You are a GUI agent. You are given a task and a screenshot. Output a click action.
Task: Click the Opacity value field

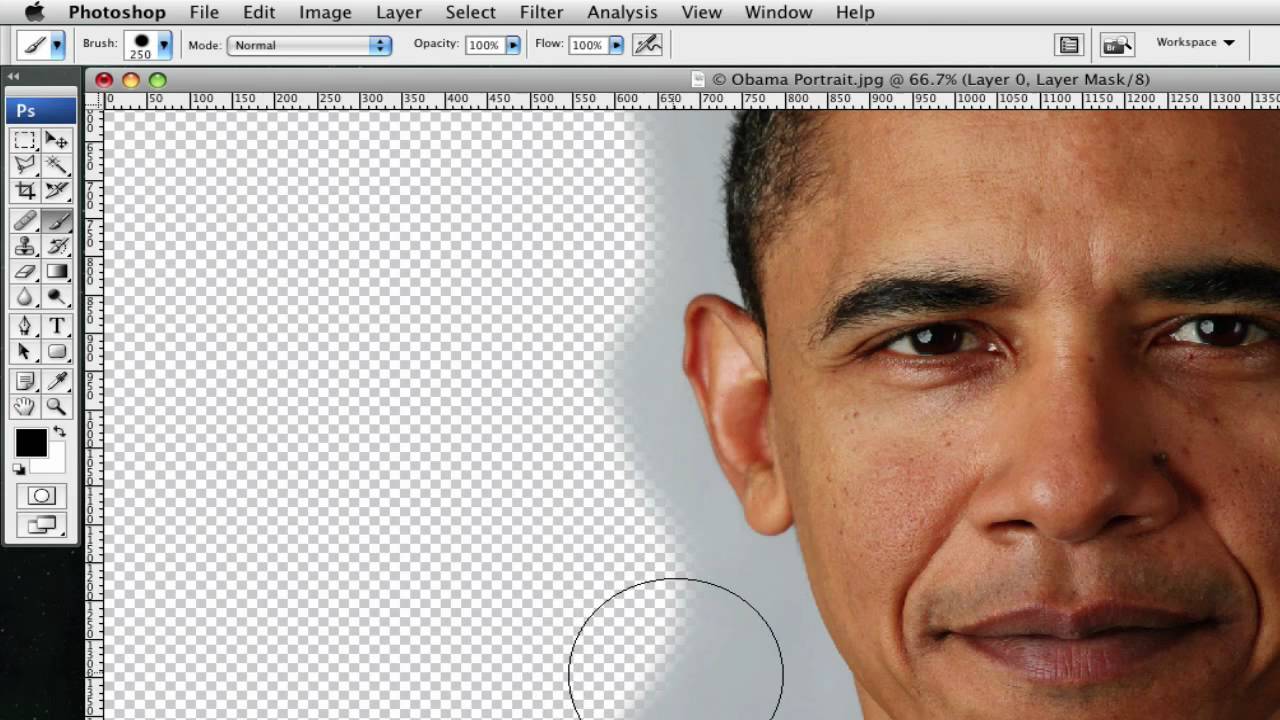(x=484, y=45)
